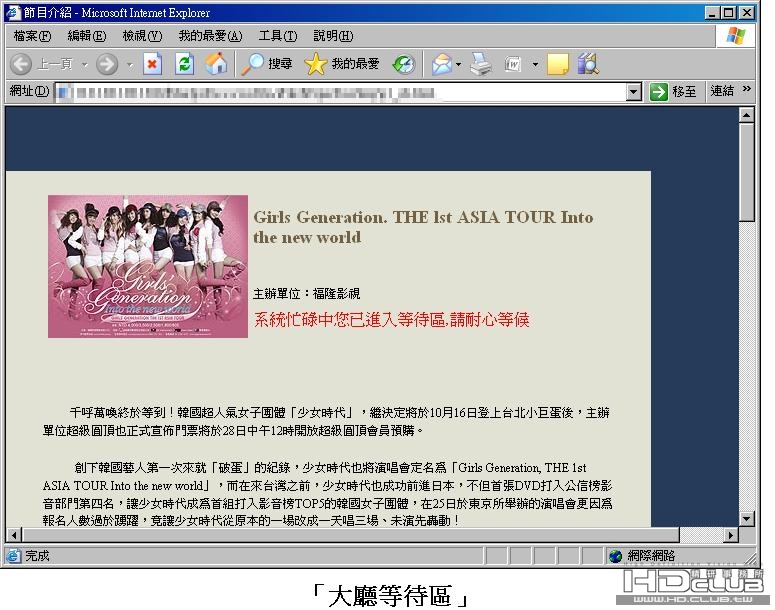Open the 我的最愛(A) menu
This screenshot has height=610, width=775.
point(210,36)
